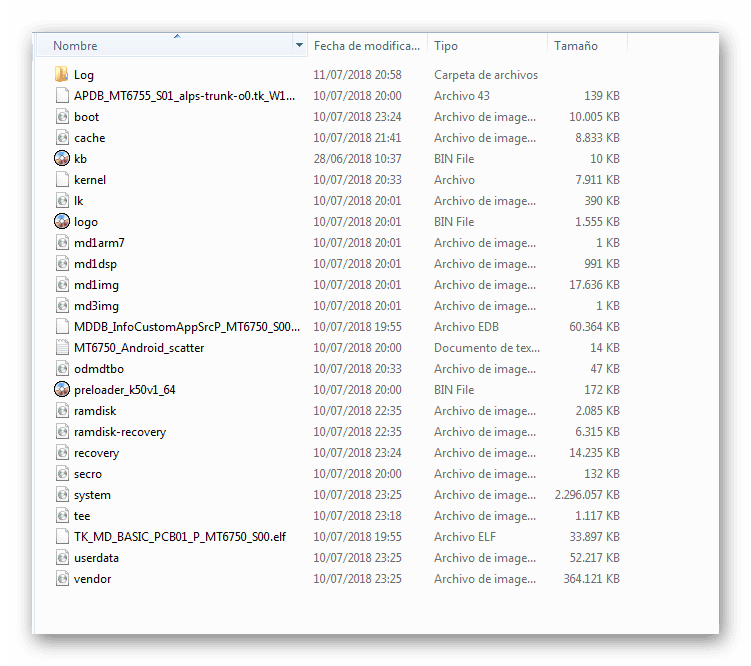751x666 pixels.
Task: Select the logo BIN file icon
Action: coord(62,222)
